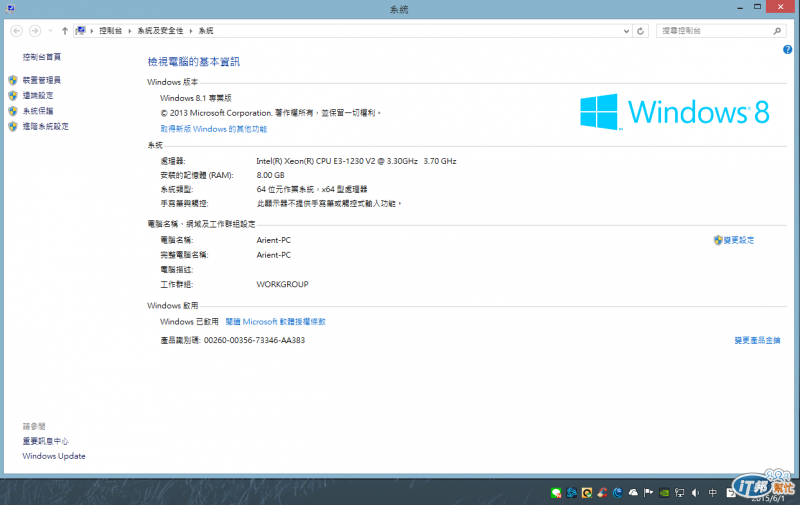Click 變更設定 next to computer name
This screenshot has height=505, width=800.
pyautogui.click(x=739, y=240)
